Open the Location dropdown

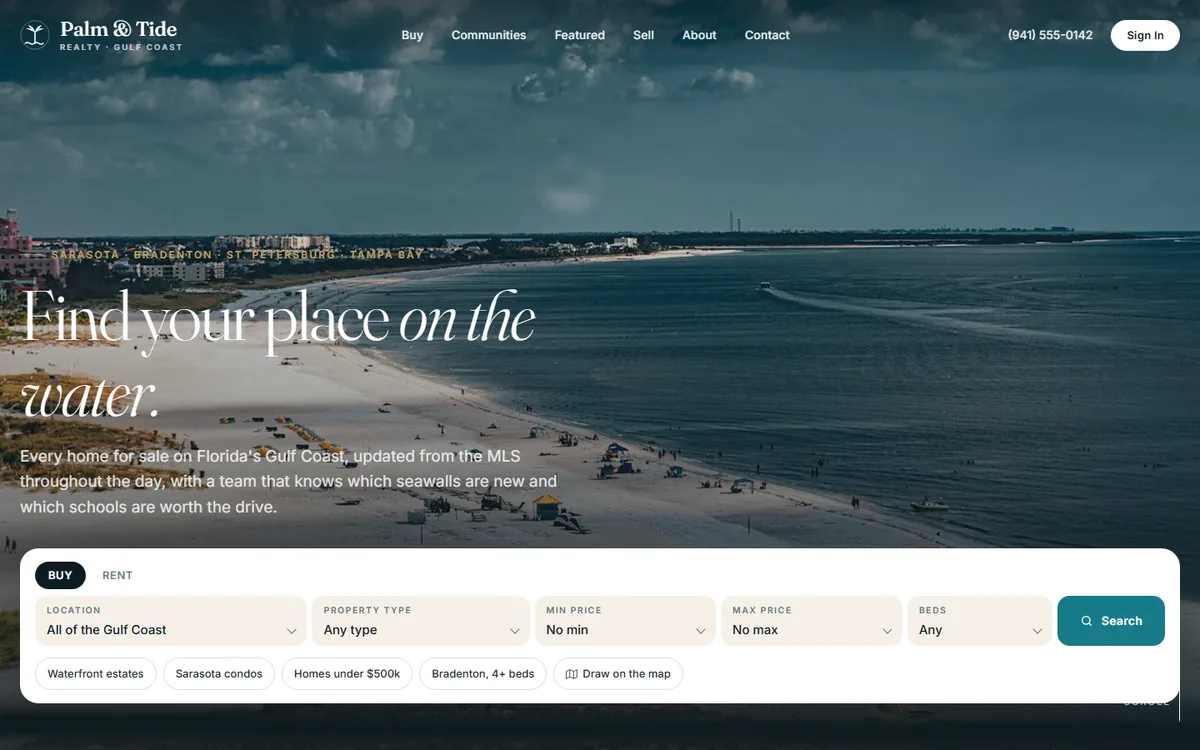pos(171,621)
